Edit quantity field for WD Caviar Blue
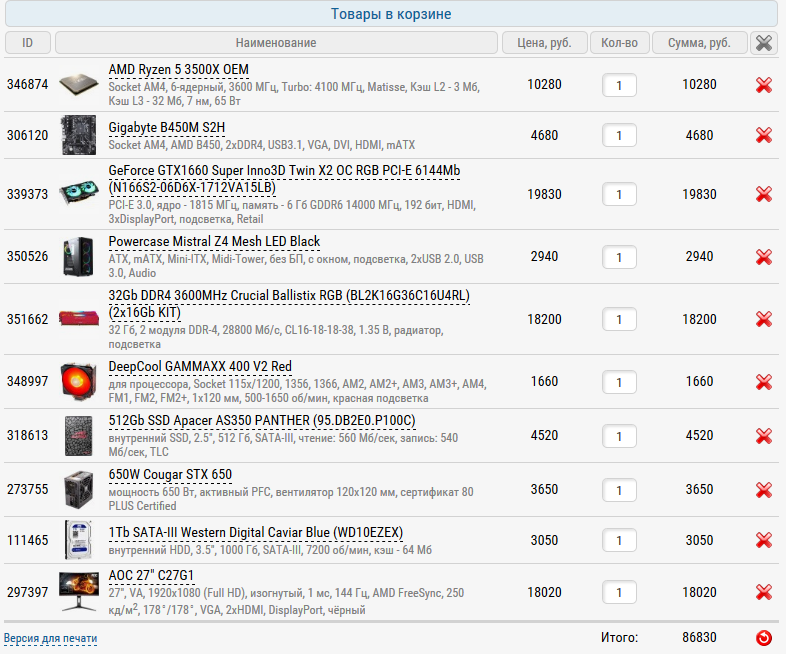The width and height of the screenshot is (786, 654). pyautogui.click(x=619, y=540)
